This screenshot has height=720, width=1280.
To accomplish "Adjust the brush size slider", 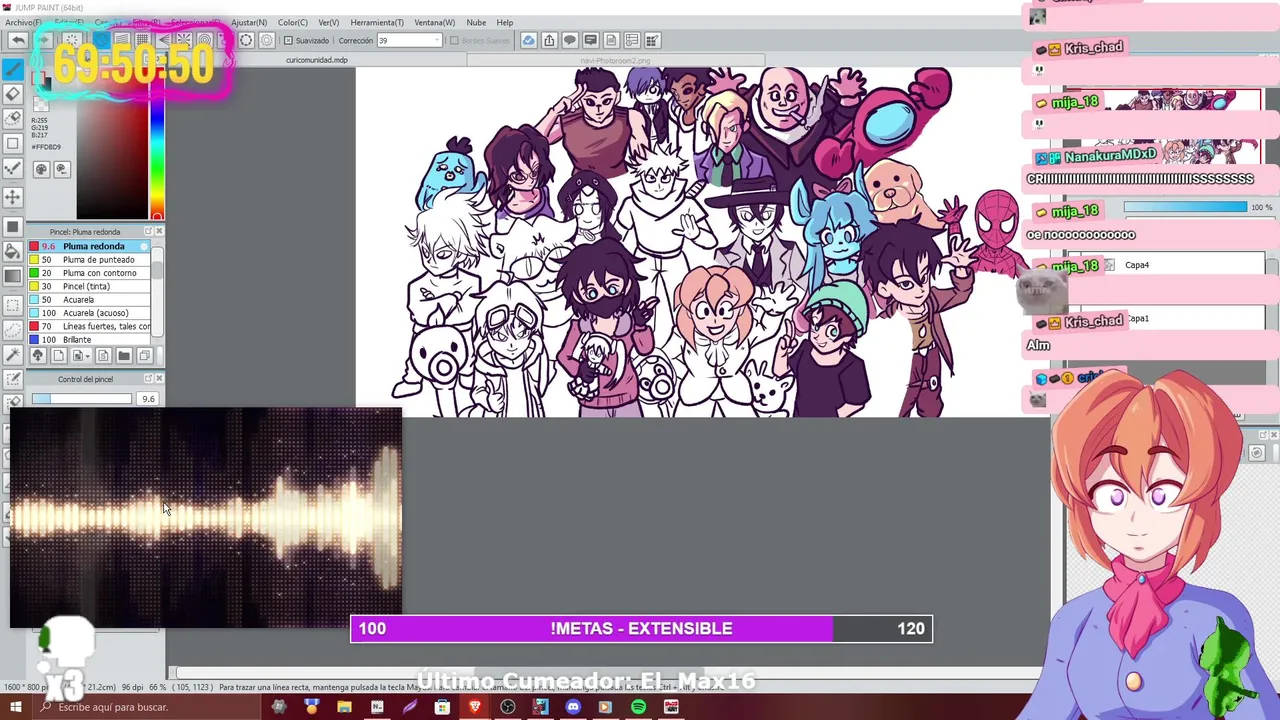I will click(81, 399).
